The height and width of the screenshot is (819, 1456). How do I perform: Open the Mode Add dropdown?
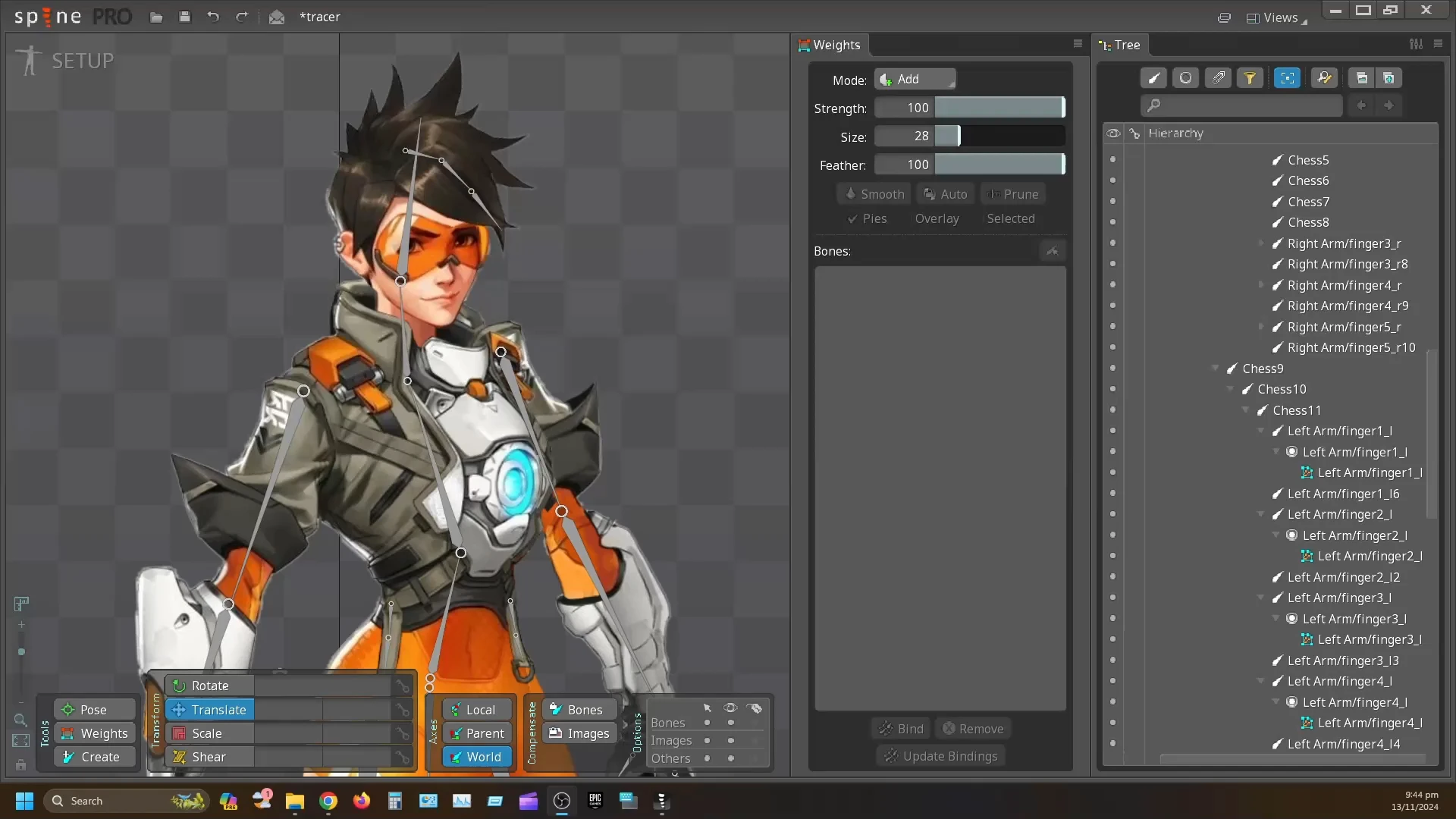pyautogui.click(x=915, y=80)
